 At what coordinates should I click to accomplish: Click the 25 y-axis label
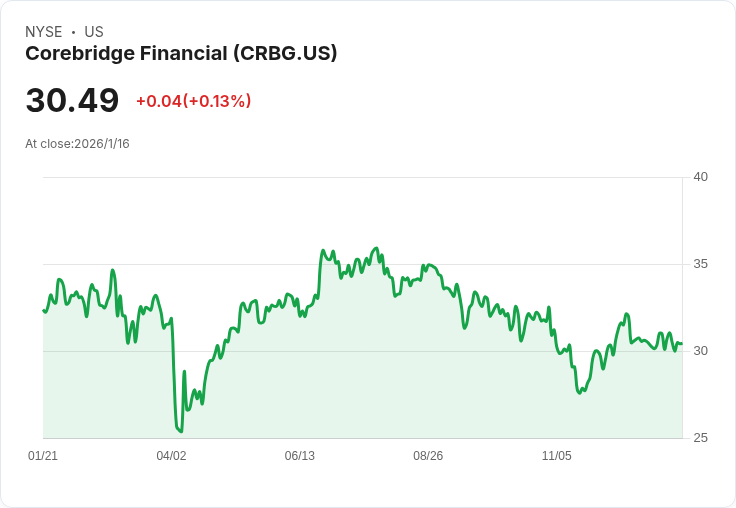(700, 438)
